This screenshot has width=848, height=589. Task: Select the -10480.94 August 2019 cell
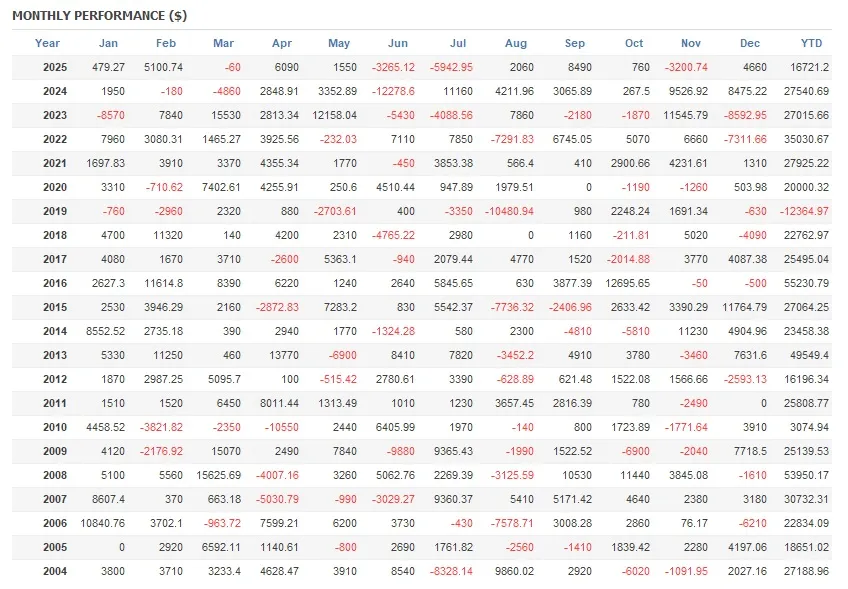[509, 211]
